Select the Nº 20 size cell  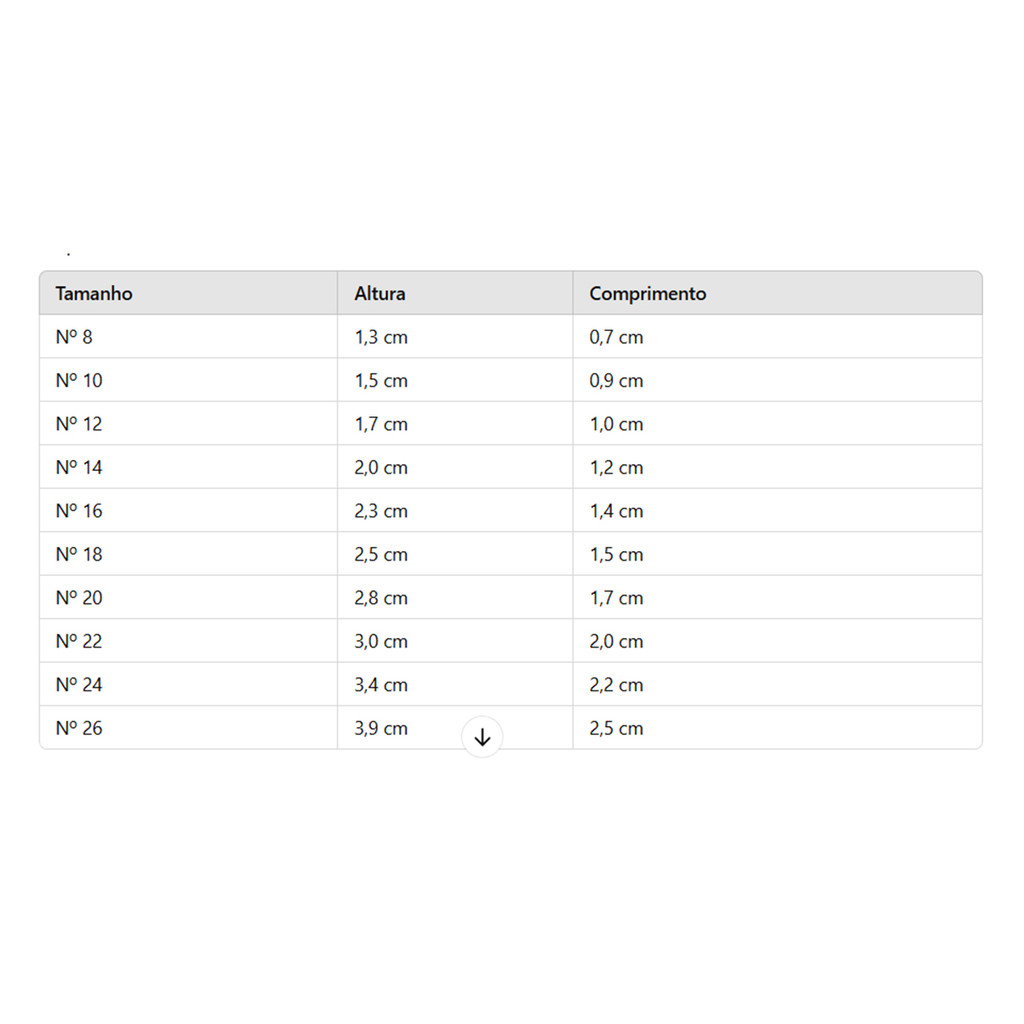tap(79, 598)
